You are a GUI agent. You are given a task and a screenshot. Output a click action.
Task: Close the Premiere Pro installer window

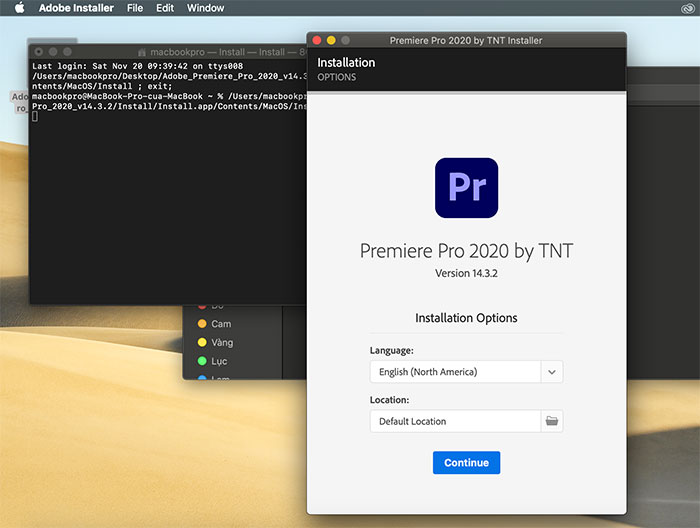(x=317, y=40)
